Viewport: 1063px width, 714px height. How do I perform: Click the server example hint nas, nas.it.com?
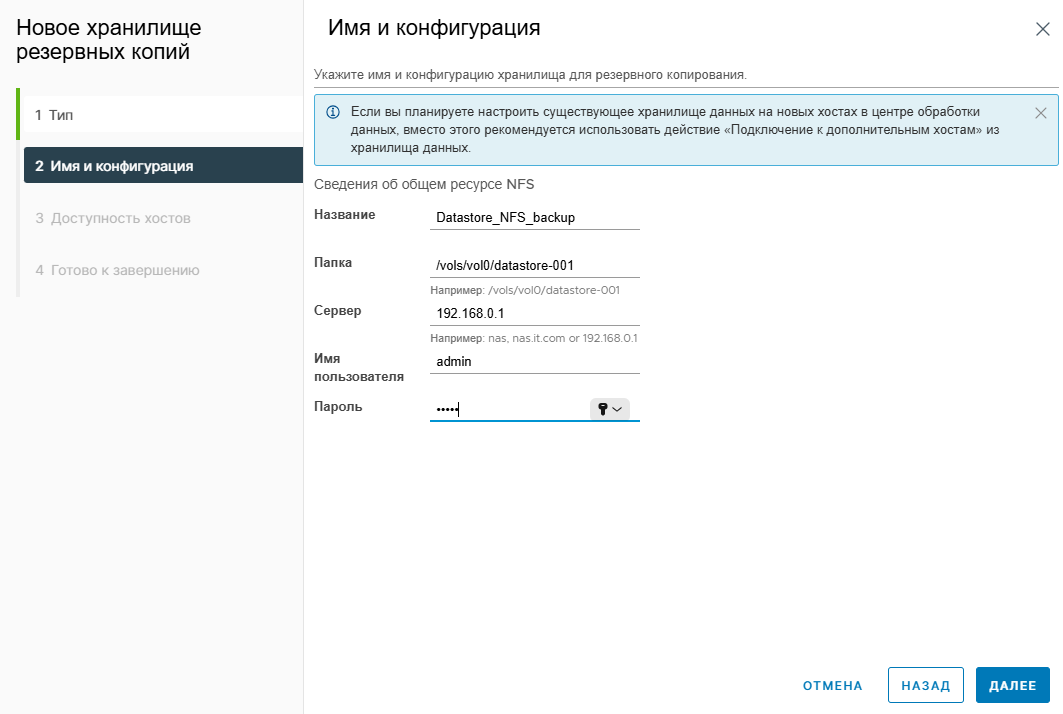[x=534, y=338]
